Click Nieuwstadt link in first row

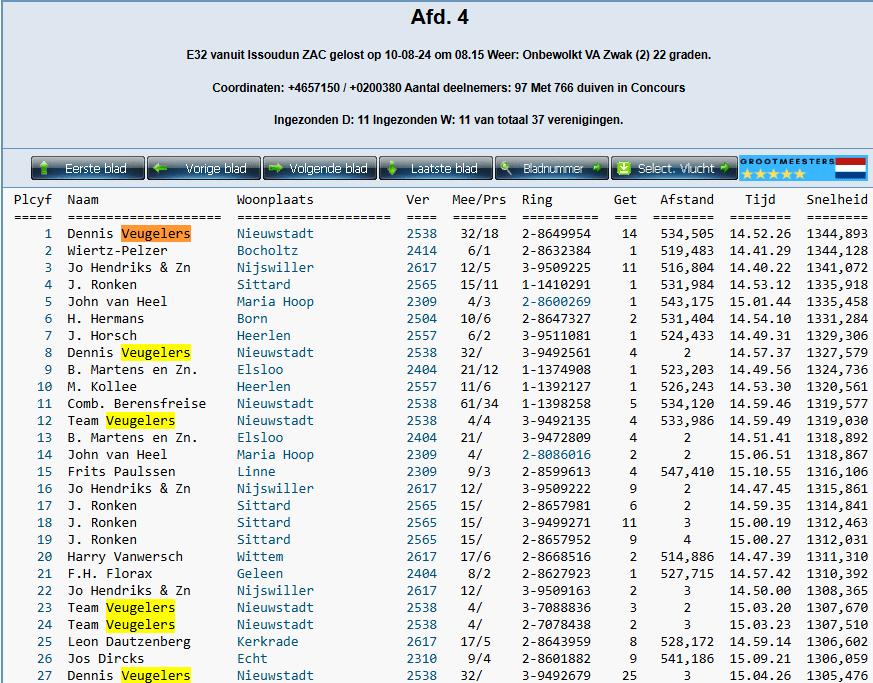275,234
